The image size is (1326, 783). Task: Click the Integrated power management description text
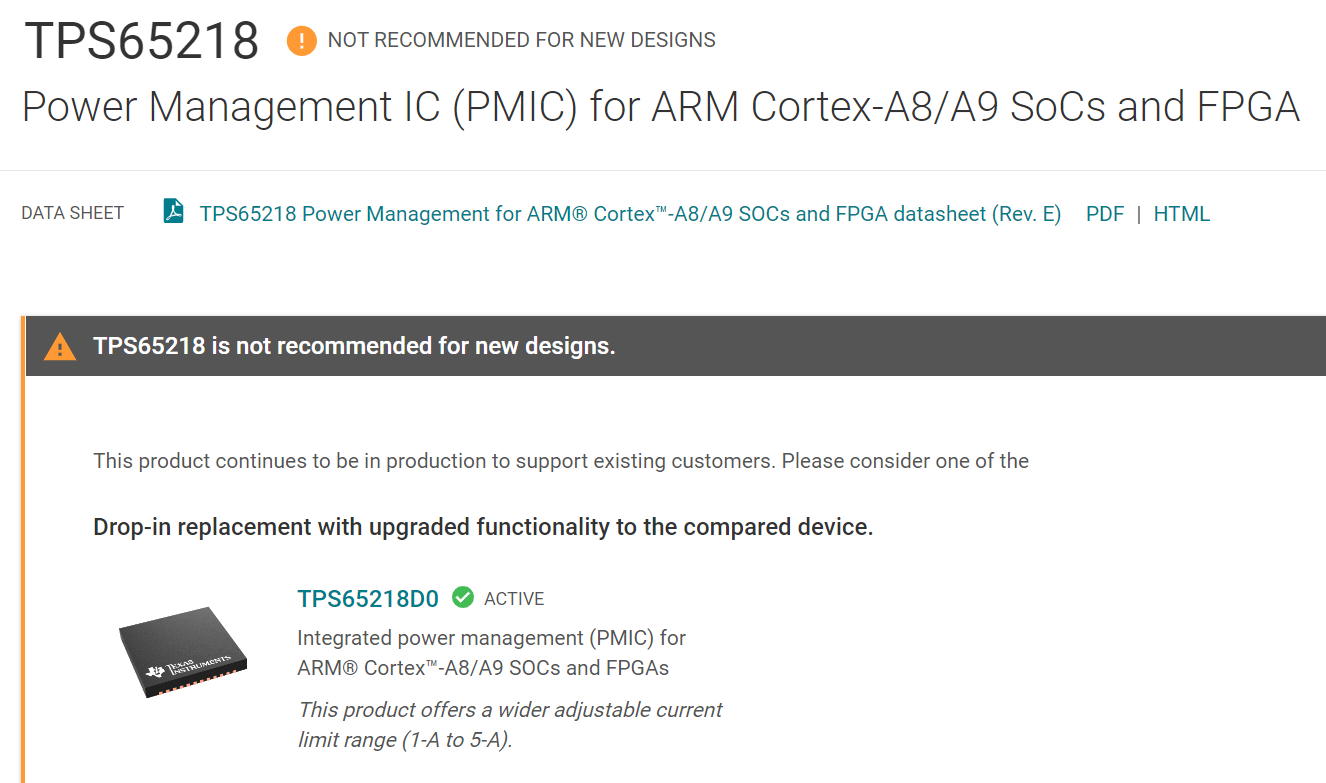click(492, 652)
